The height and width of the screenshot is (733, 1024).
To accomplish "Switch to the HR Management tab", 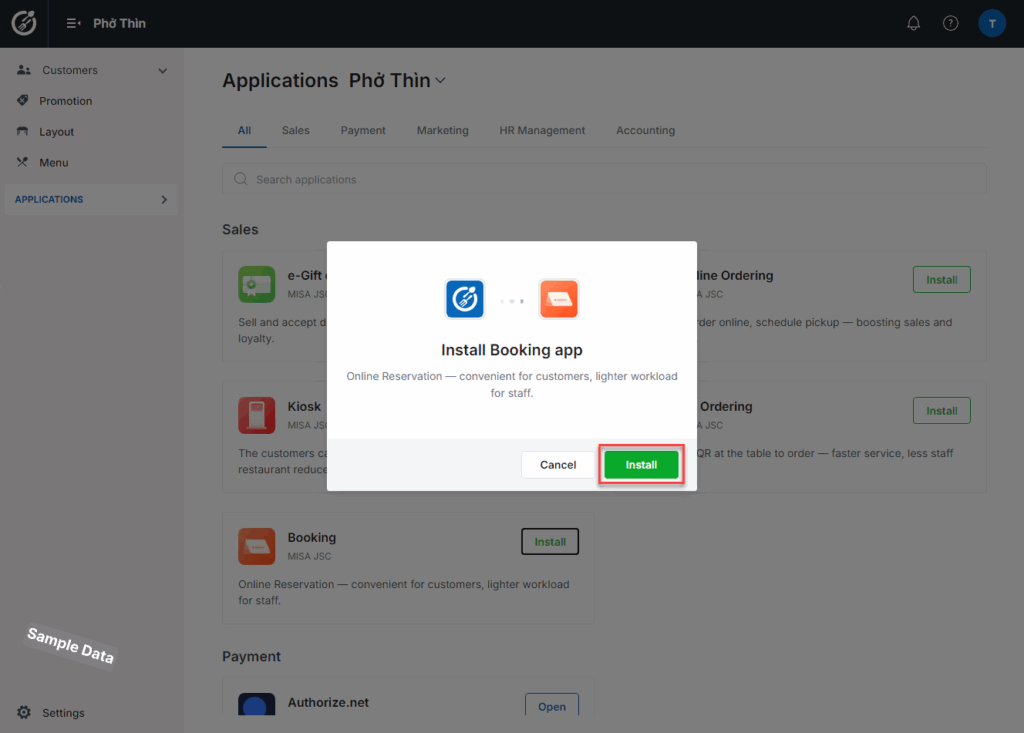I will [542, 130].
